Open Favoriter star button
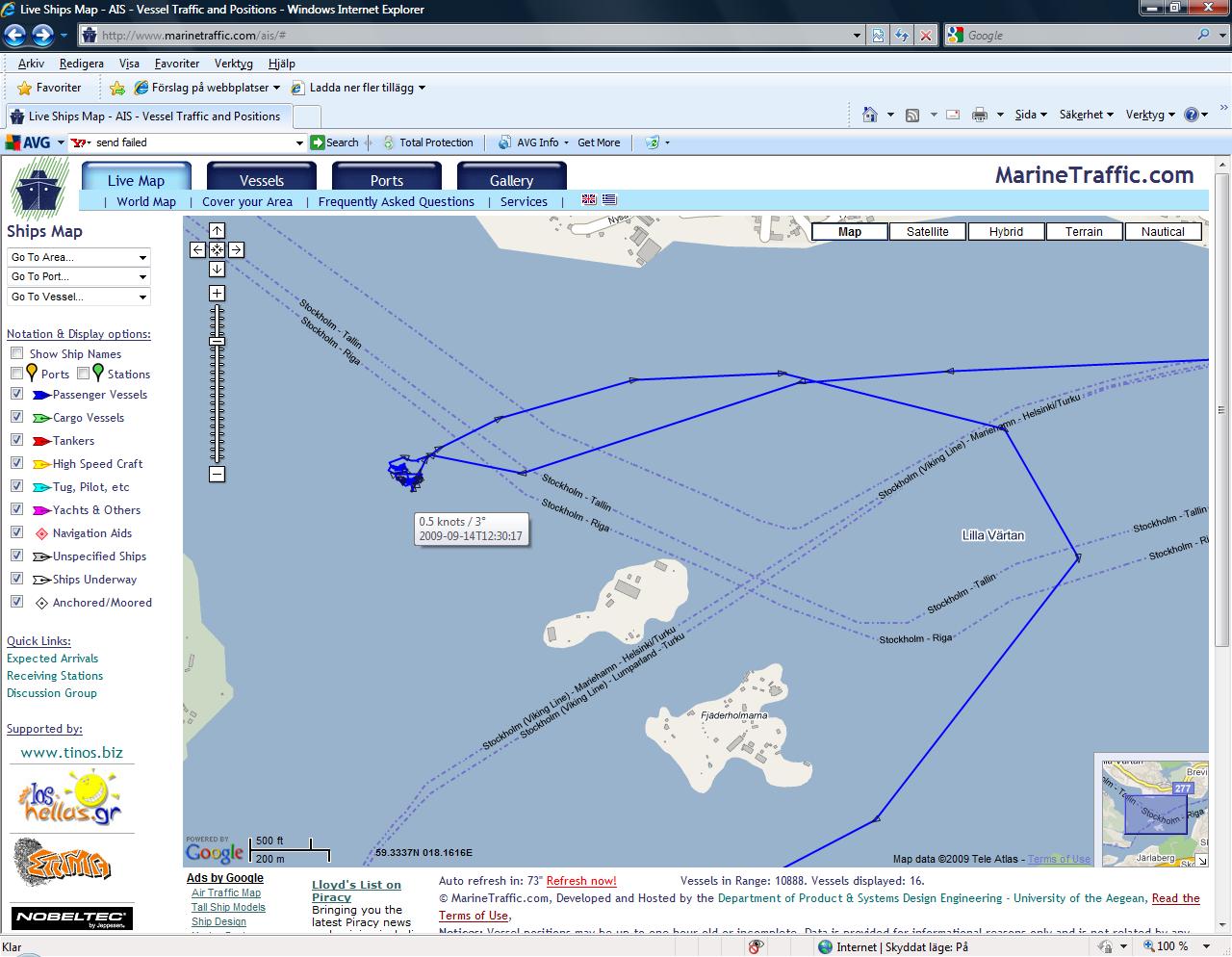The width and height of the screenshot is (1232, 957). (x=49, y=88)
